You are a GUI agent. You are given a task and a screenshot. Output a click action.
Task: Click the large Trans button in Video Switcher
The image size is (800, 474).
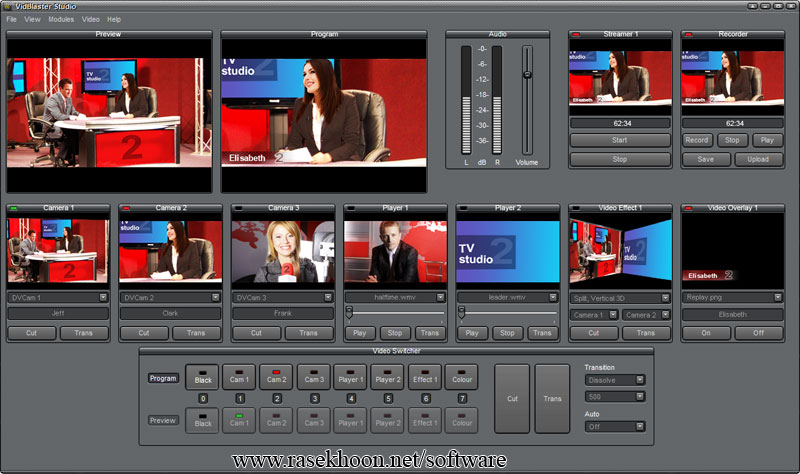tap(552, 399)
